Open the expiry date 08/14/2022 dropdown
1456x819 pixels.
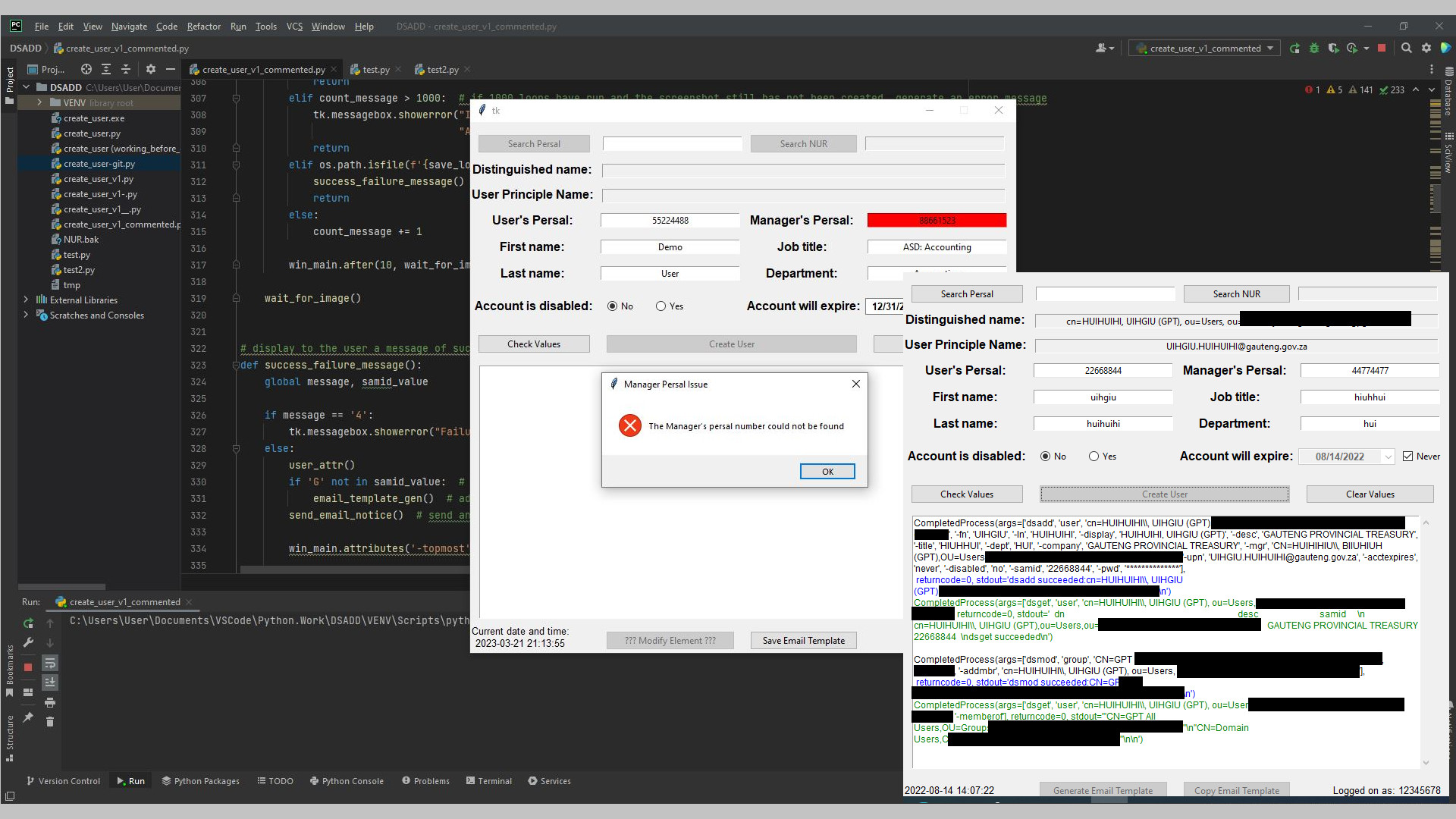click(x=1388, y=457)
